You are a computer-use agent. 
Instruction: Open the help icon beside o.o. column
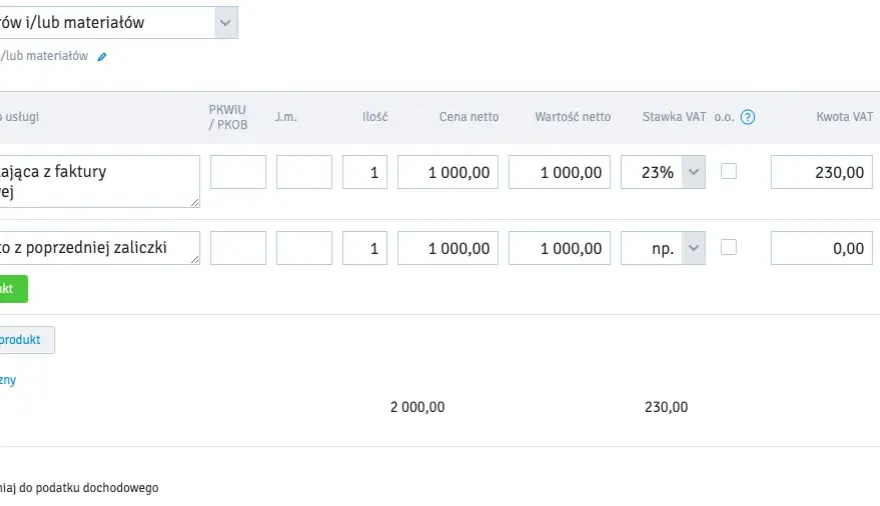pos(748,117)
